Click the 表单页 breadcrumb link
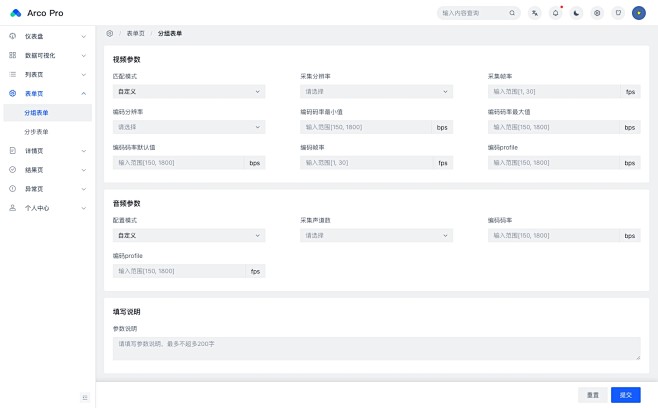Viewport: 658px width, 408px height. pyautogui.click(x=136, y=33)
